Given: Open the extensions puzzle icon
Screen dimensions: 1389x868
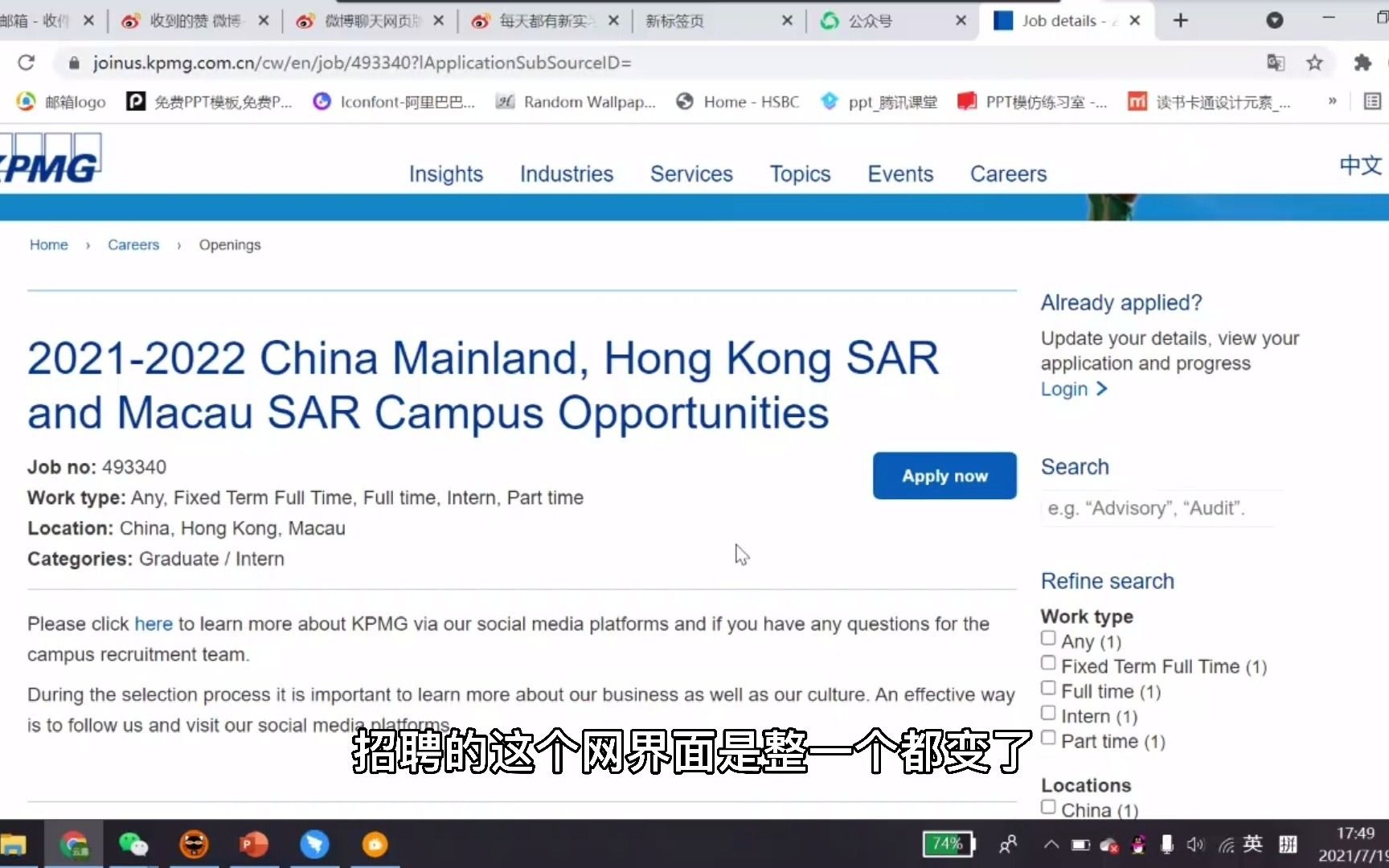Looking at the screenshot, I should tap(1362, 63).
